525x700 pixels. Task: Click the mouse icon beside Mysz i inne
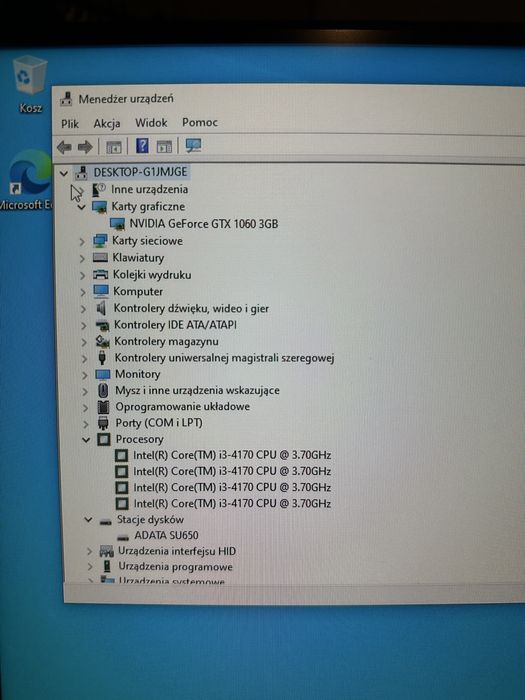pyautogui.click(x=103, y=391)
